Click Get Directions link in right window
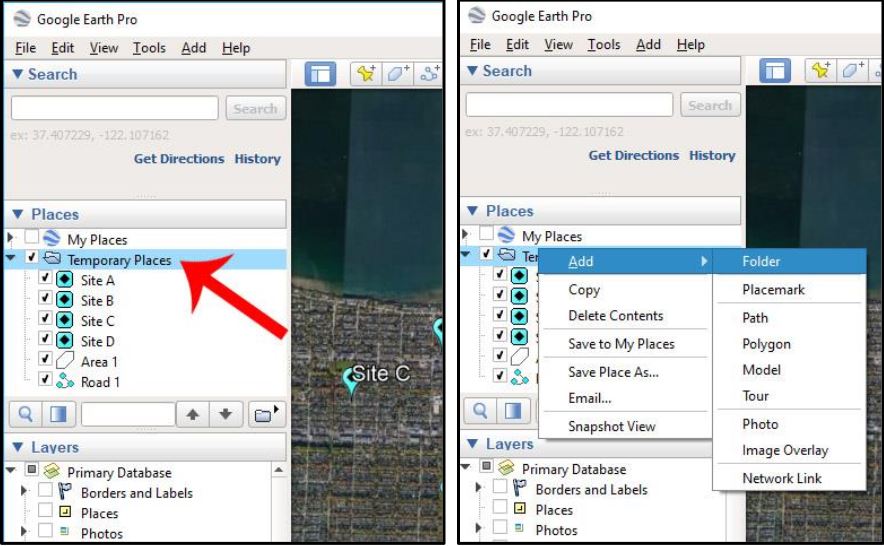The width and height of the screenshot is (884, 546). coord(634,156)
